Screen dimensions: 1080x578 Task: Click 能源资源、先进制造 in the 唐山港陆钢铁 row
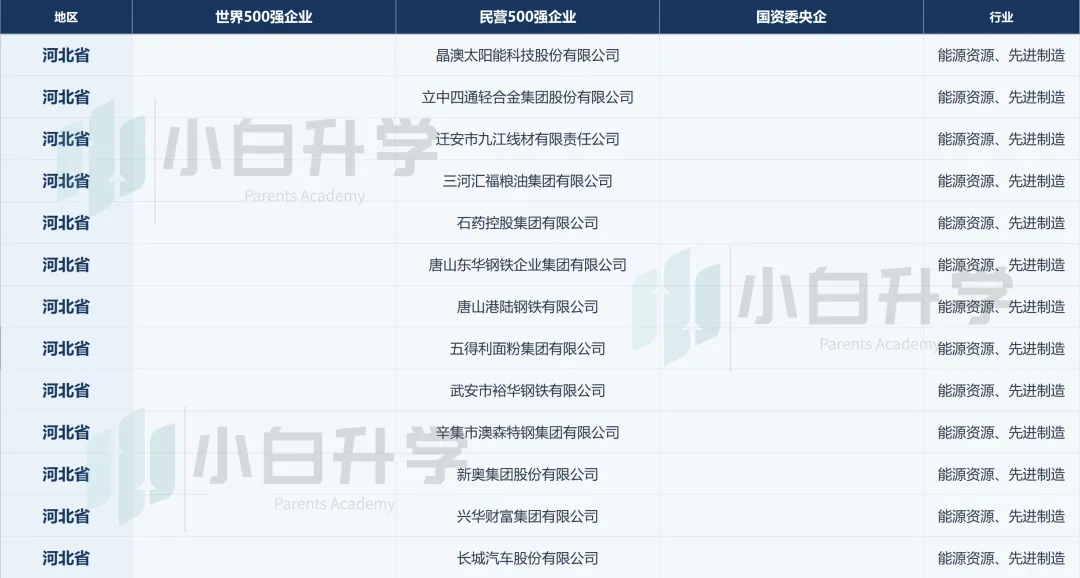[x=1001, y=307]
